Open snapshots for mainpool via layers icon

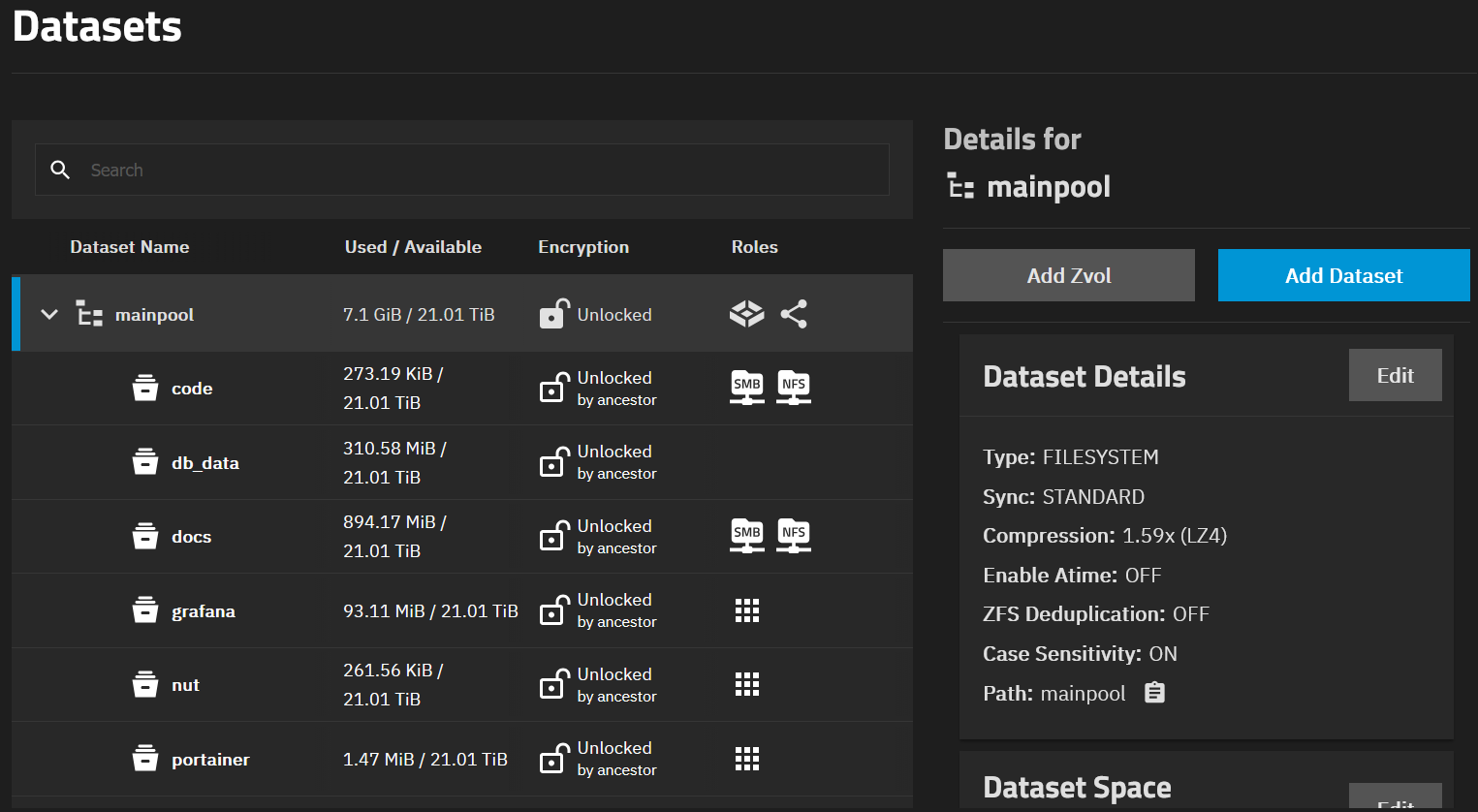tap(746, 313)
